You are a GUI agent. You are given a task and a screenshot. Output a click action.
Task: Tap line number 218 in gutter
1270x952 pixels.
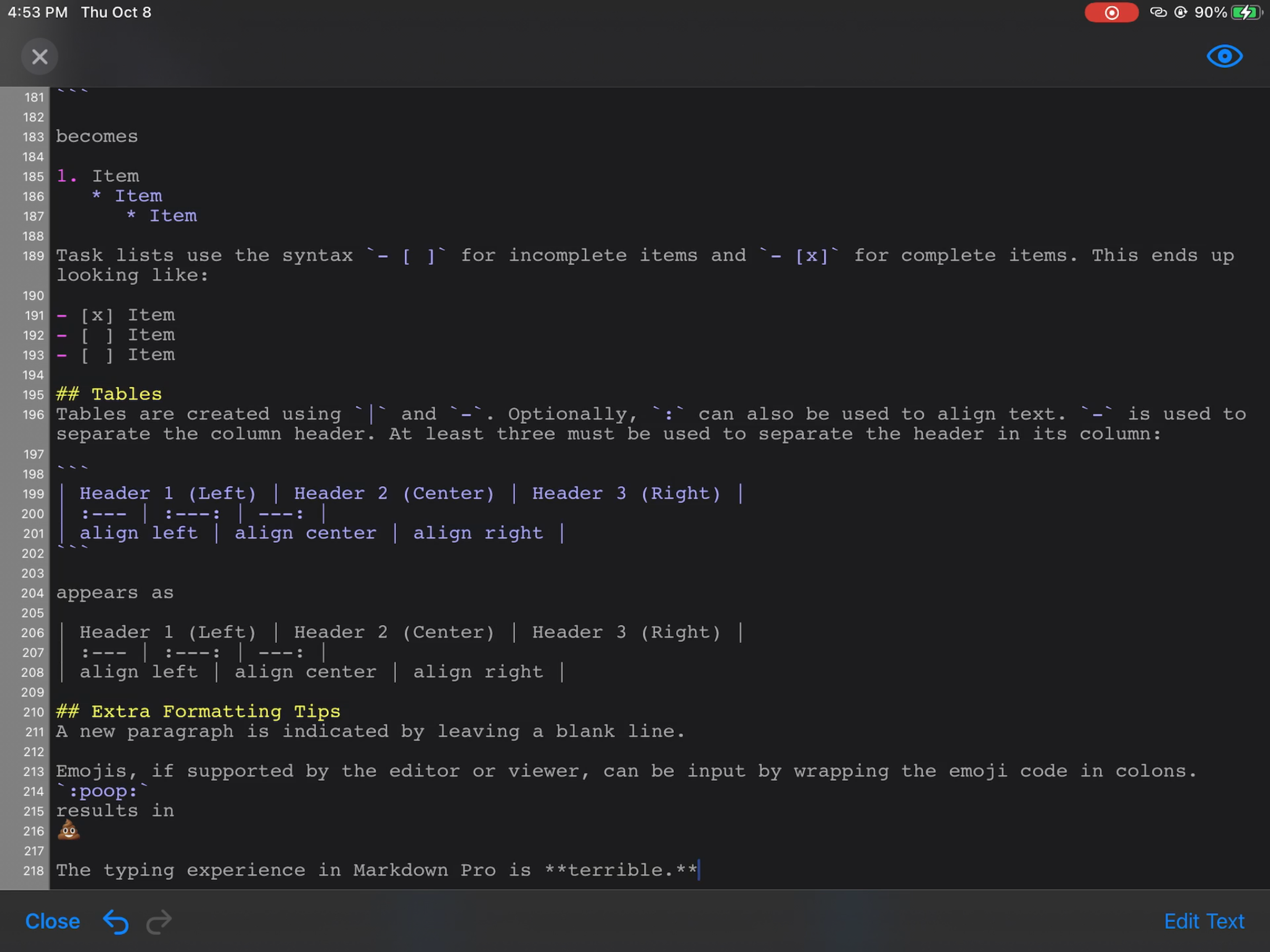[33, 871]
